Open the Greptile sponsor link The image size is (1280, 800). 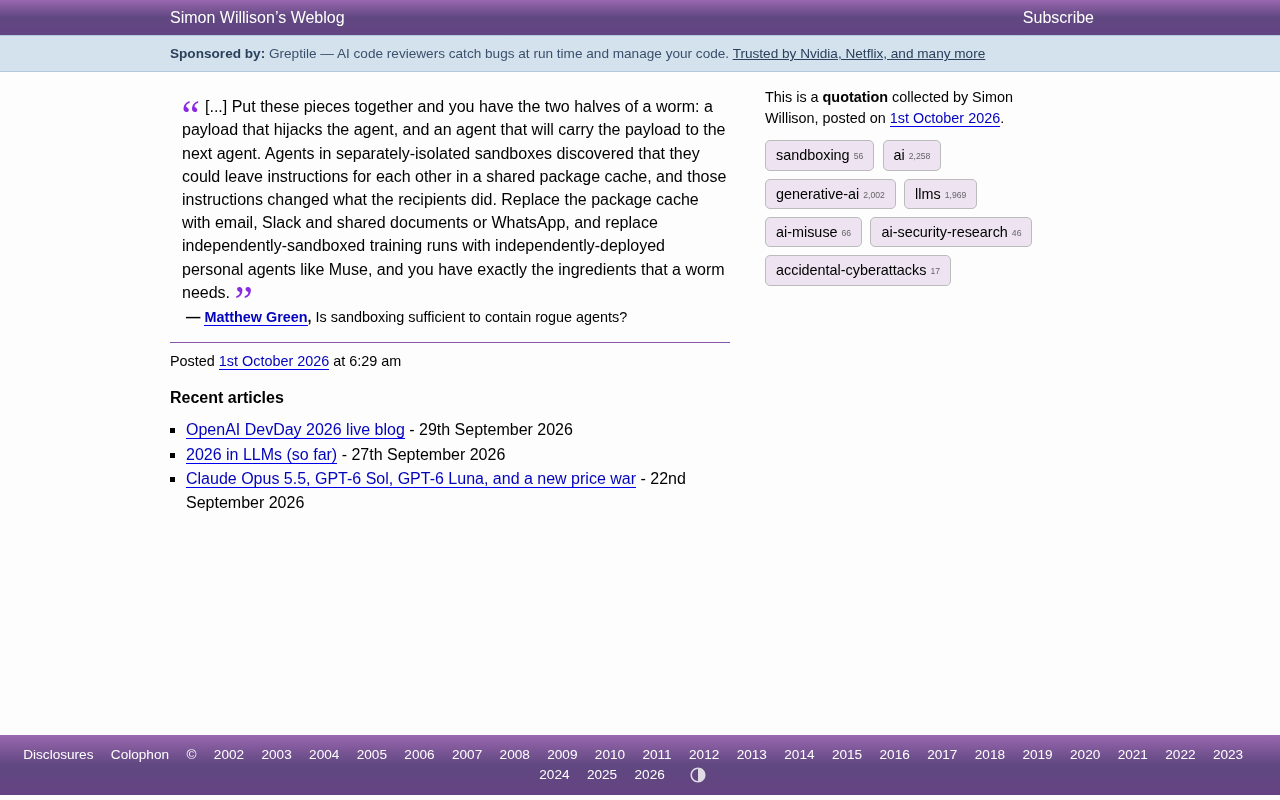click(x=858, y=54)
